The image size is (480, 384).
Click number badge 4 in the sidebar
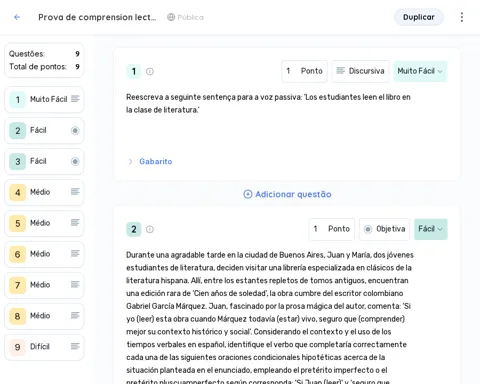(x=18, y=192)
